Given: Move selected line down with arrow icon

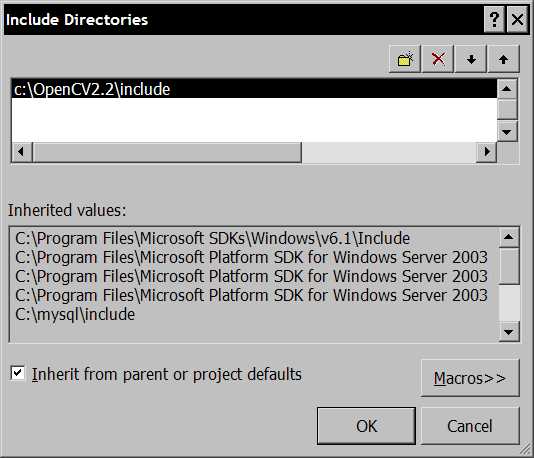Looking at the screenshot, I should coord(471,59).
